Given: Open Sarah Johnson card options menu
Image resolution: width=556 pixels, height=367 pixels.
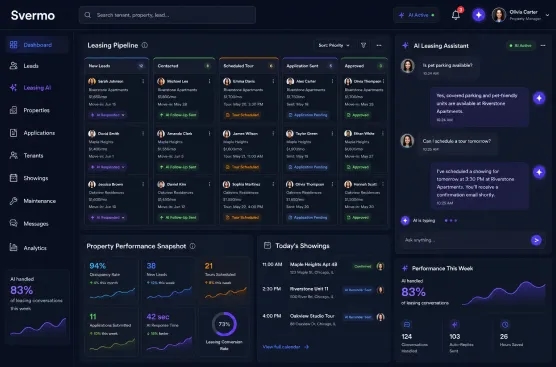Looking at the screenshot, I should (x=143, y=82).
